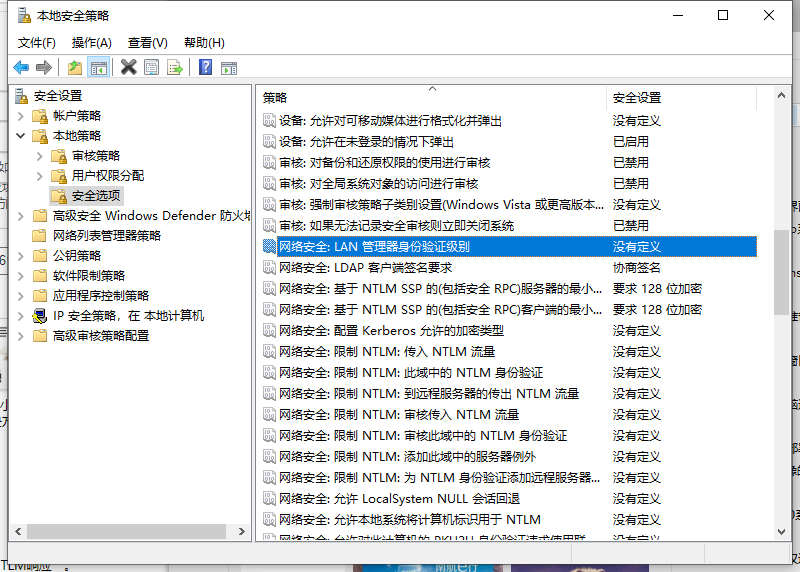Sort by the 策略 column header

(x=432, y=97)
